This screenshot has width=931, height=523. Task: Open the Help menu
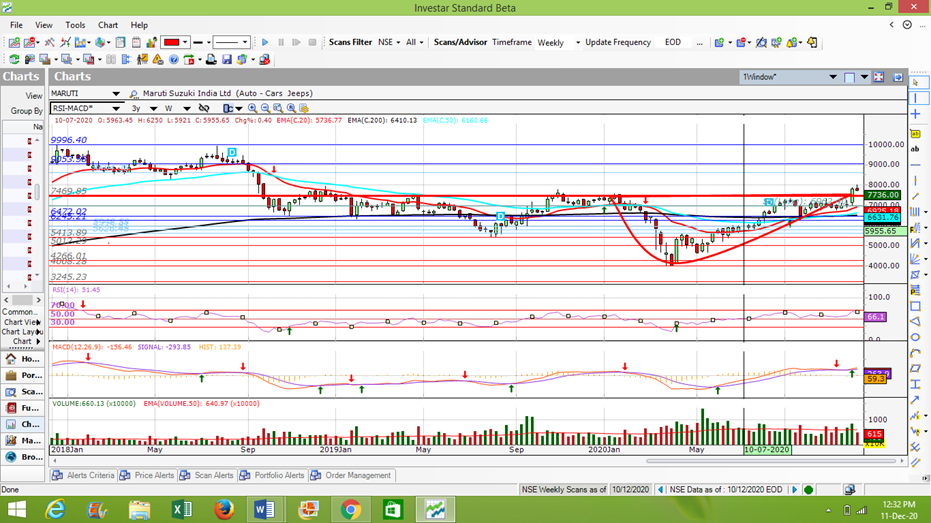pos(139,25)
